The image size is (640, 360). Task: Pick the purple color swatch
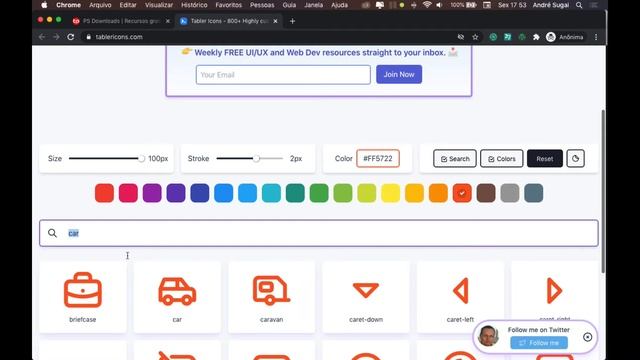(x=152, y=193)
